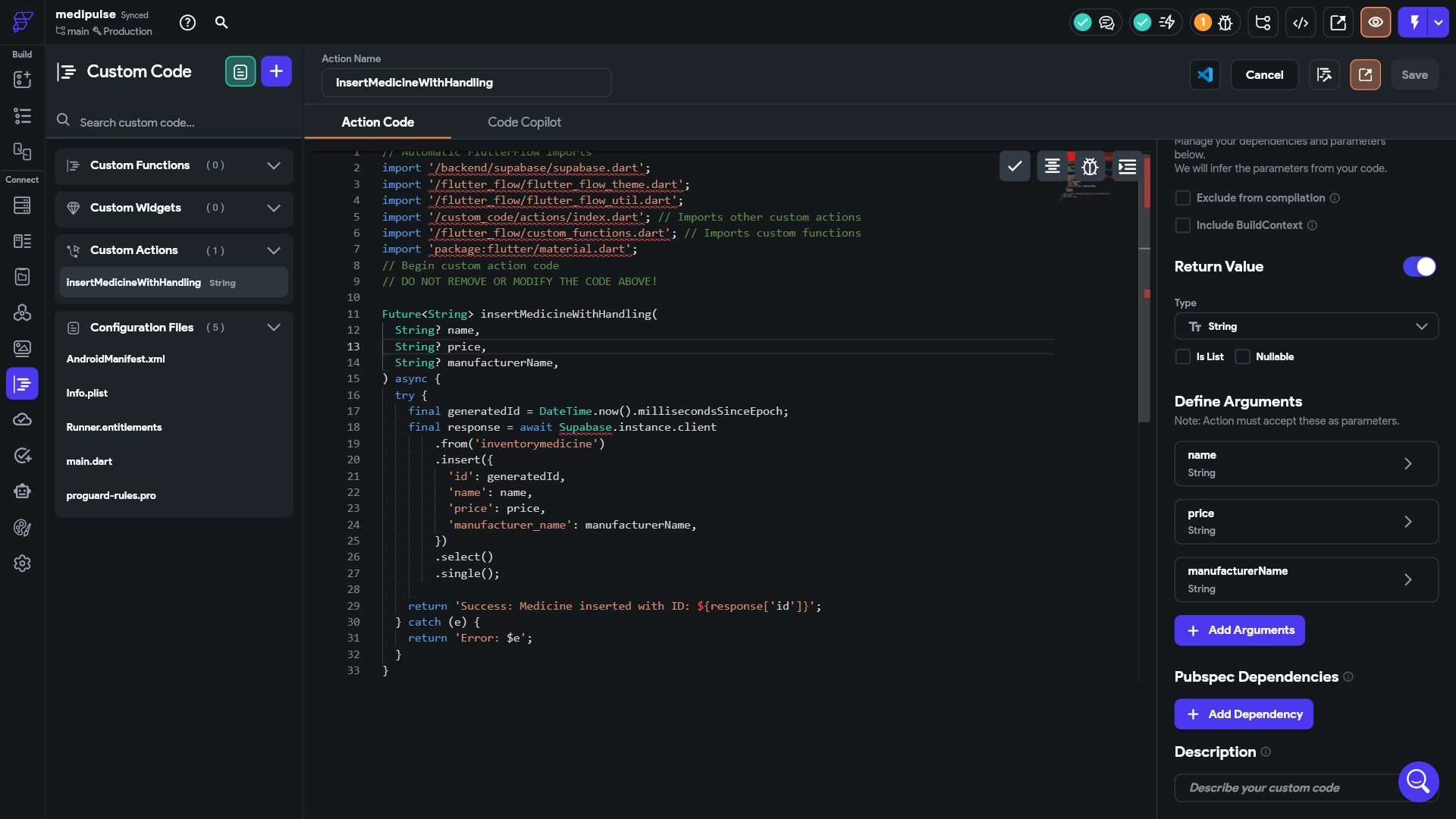Image resolution: width=1456 pixels, height=819 pixels.
Task: Open code in VS Code icon
Action: point(1204,74)
